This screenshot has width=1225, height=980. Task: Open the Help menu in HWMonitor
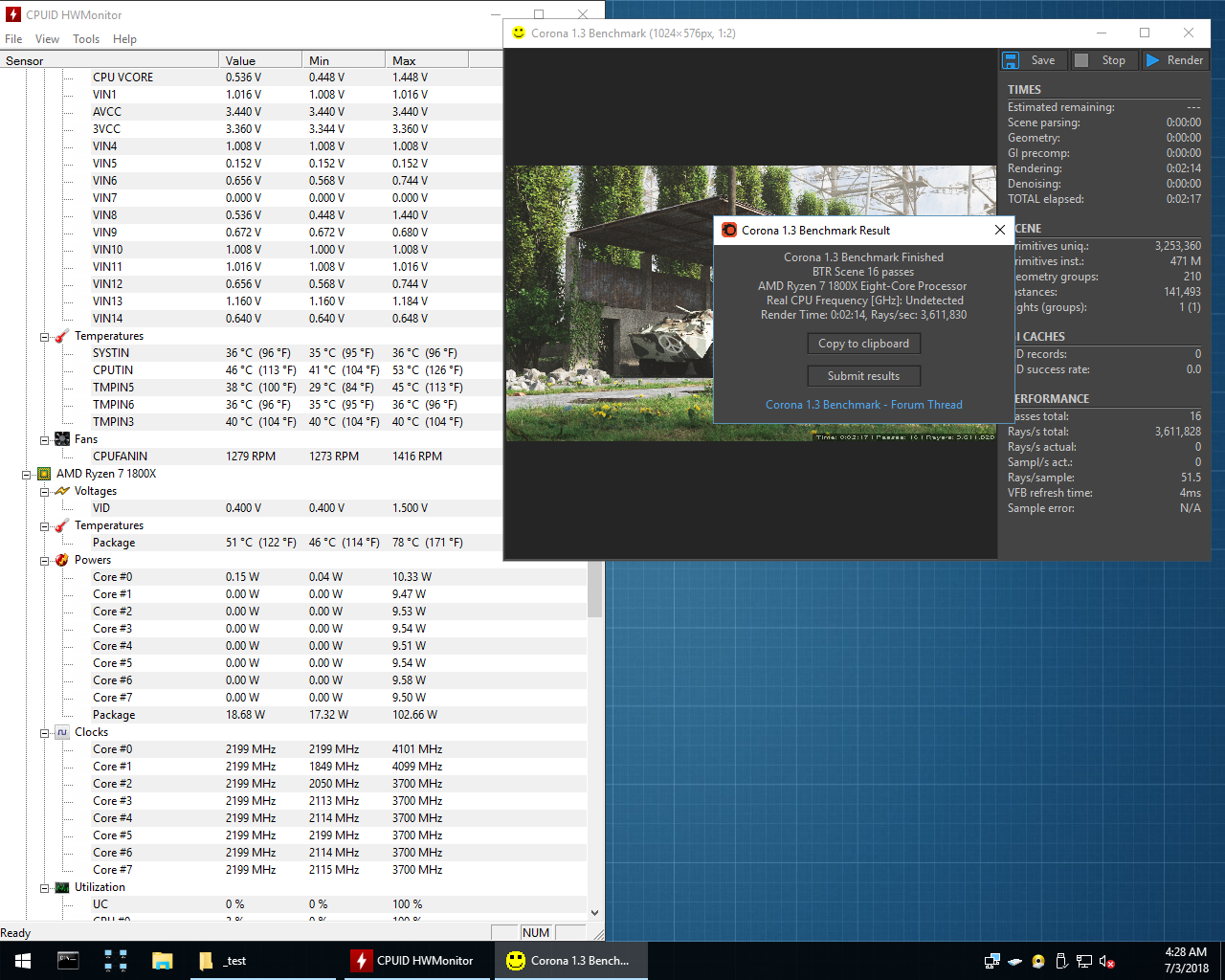[x=124, y=39]
